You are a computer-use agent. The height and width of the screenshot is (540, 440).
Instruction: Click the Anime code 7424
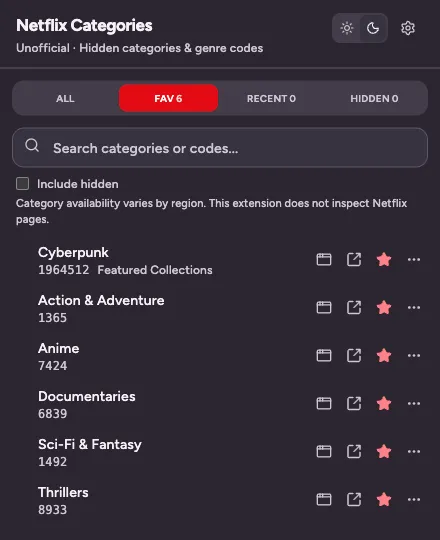52,366
